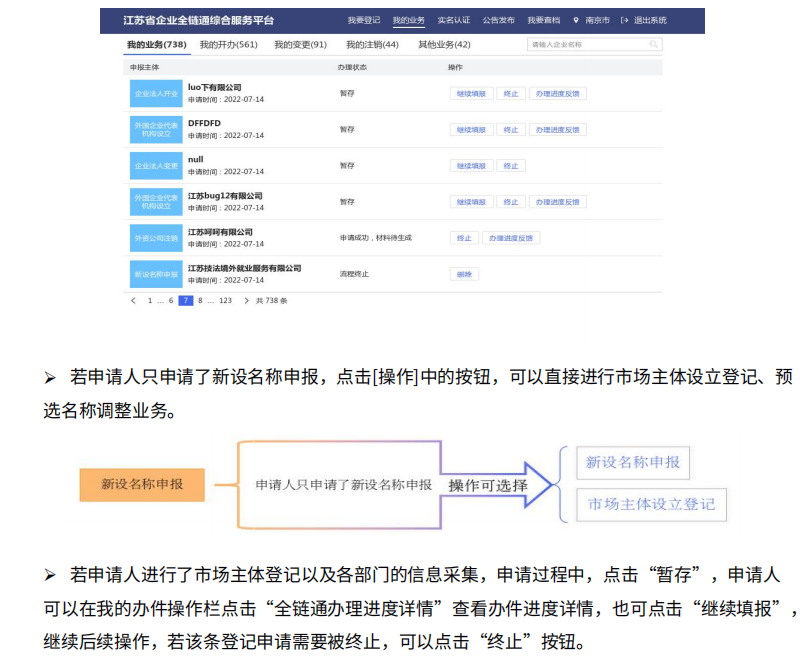Click the 江苏省企业全链通综合服务平台 title
The height and width of the screenshot is (667, 812).
click(x=198, y=20)
